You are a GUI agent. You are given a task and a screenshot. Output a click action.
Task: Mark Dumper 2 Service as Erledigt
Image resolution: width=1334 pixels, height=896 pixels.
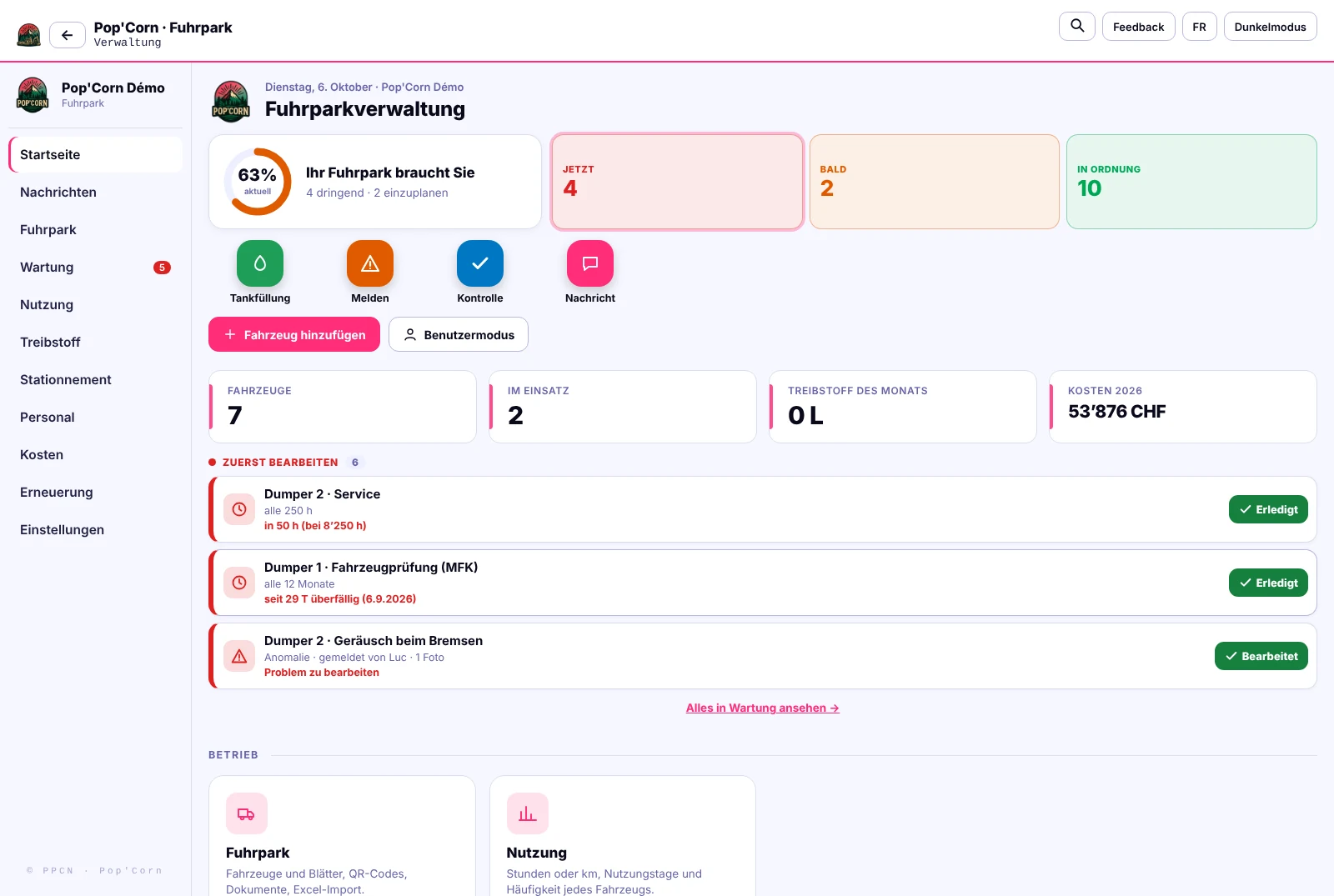(1268, 509)
